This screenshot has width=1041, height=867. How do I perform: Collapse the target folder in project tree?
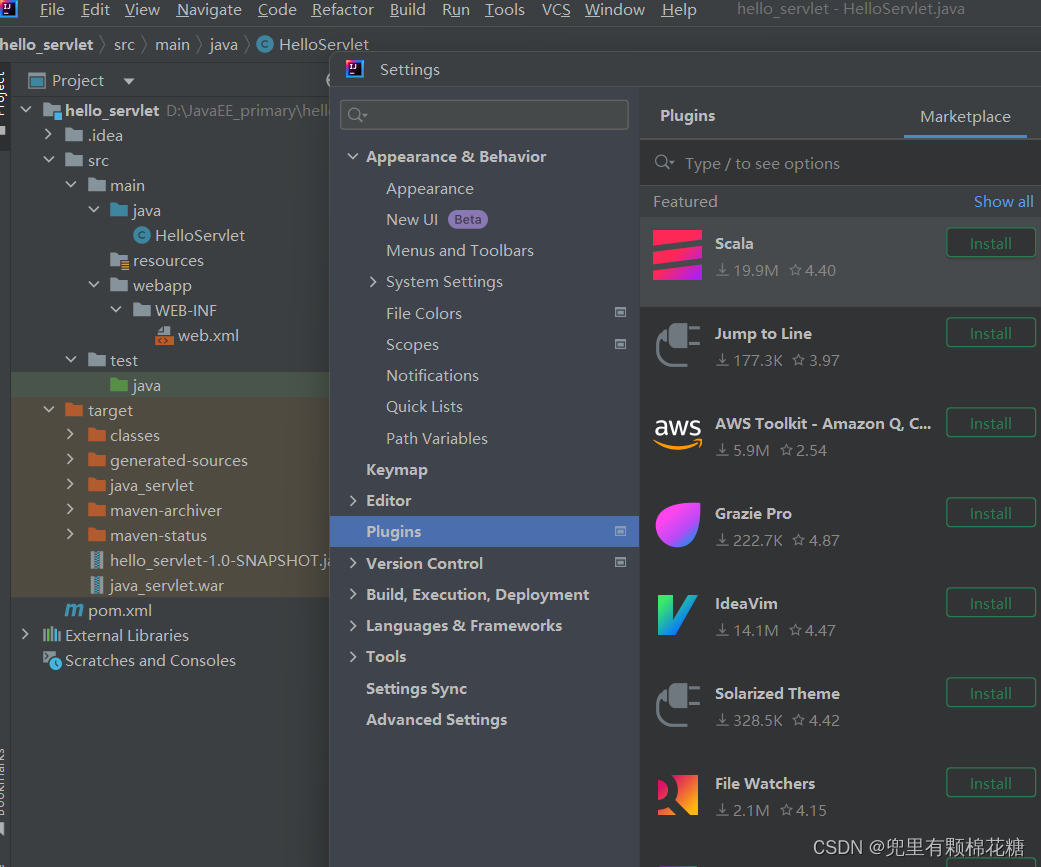(x=48, y=410)
